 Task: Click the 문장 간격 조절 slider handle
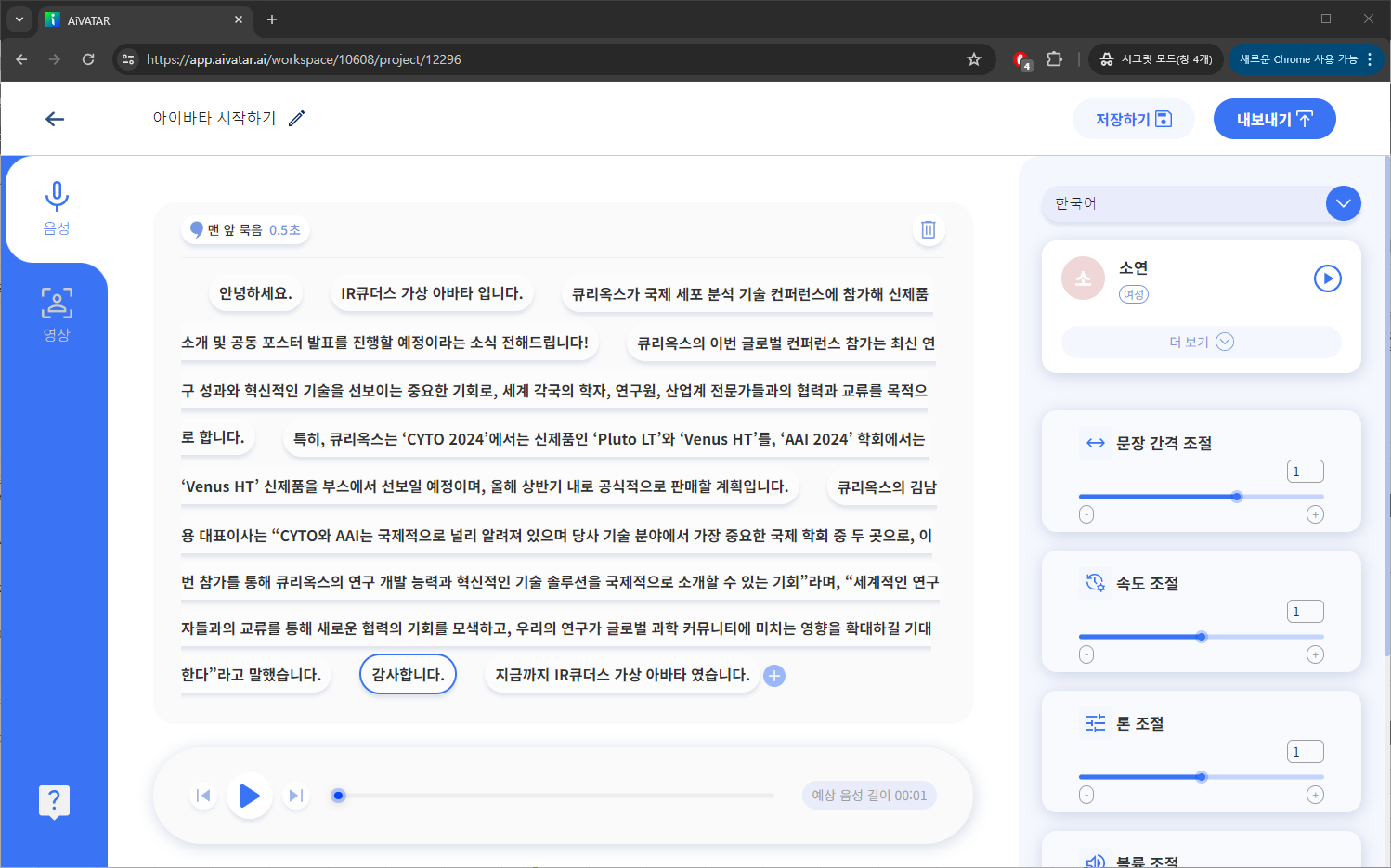(1237, 497)
